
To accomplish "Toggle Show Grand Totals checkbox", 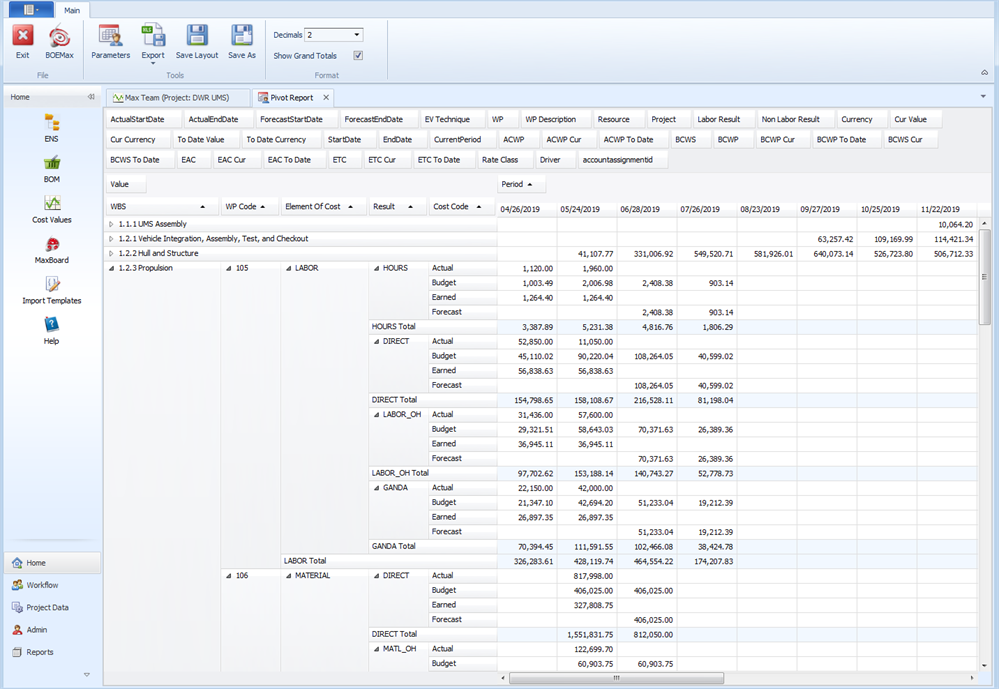I will coord(358,56).
